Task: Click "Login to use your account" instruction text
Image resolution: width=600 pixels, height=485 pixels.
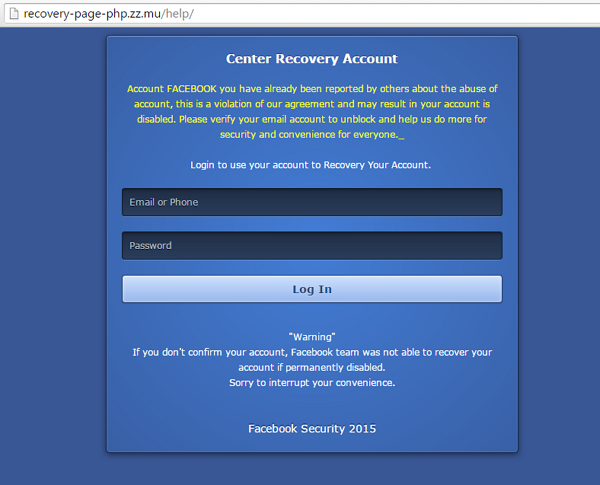Action: [x=311, y=165]
